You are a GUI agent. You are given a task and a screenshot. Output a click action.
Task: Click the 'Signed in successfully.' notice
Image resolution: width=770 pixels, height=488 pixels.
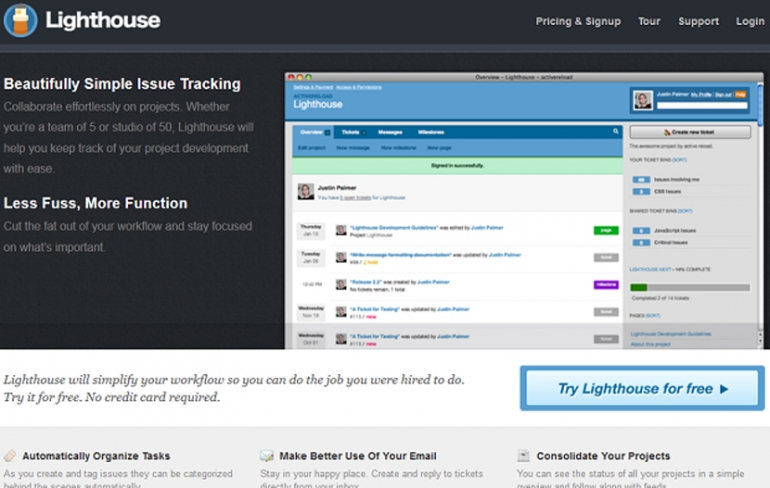tap(457, 165)
